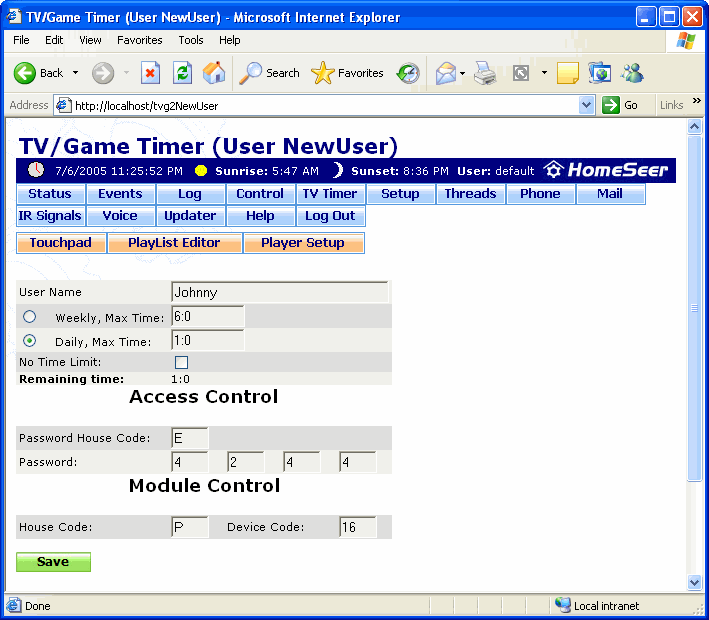Click the Back arrow icon
Image resolution: width=709 pixels, height=620 pixels.
pos(24,73)
